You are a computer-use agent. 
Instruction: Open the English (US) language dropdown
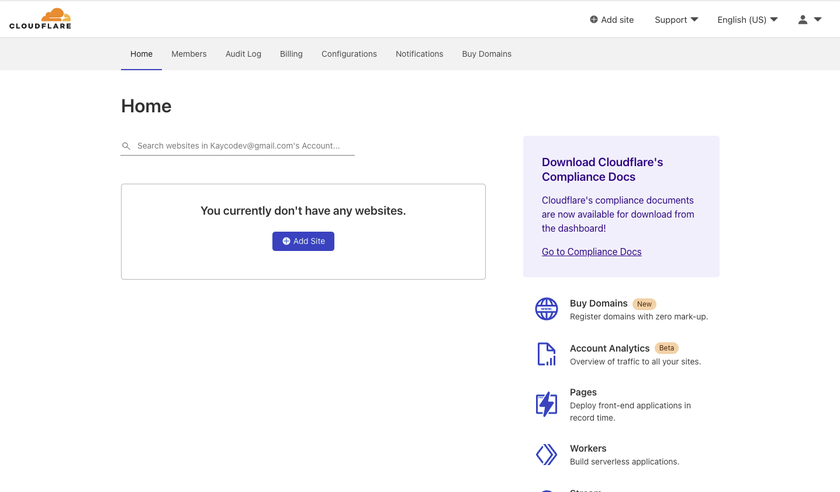(x=747, y=20)
